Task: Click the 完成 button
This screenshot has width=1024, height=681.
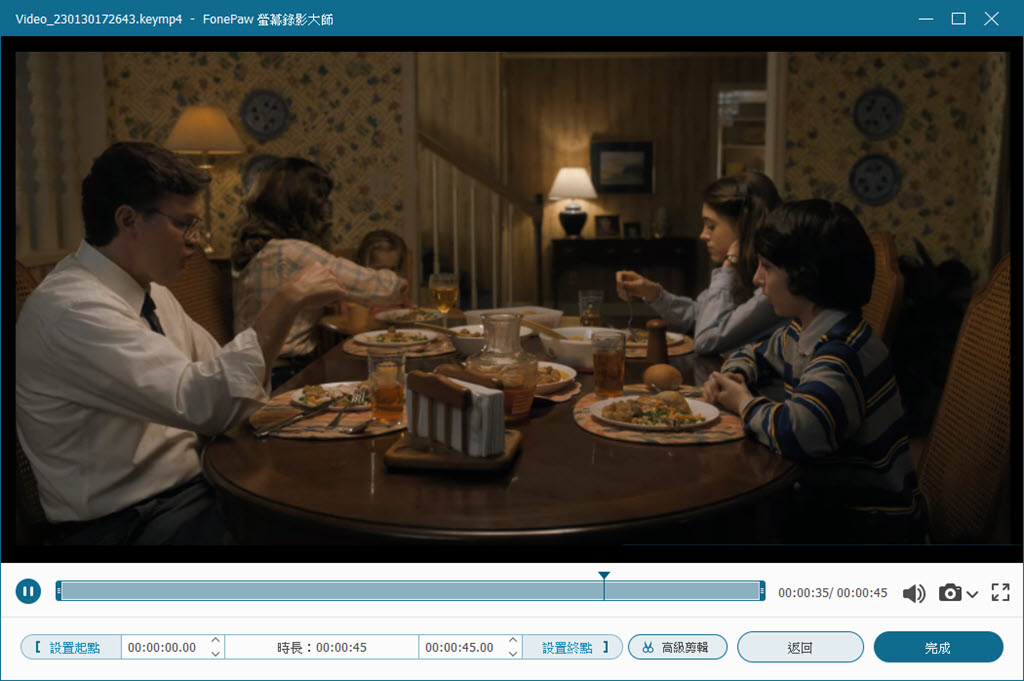Action: coord(938,647)
